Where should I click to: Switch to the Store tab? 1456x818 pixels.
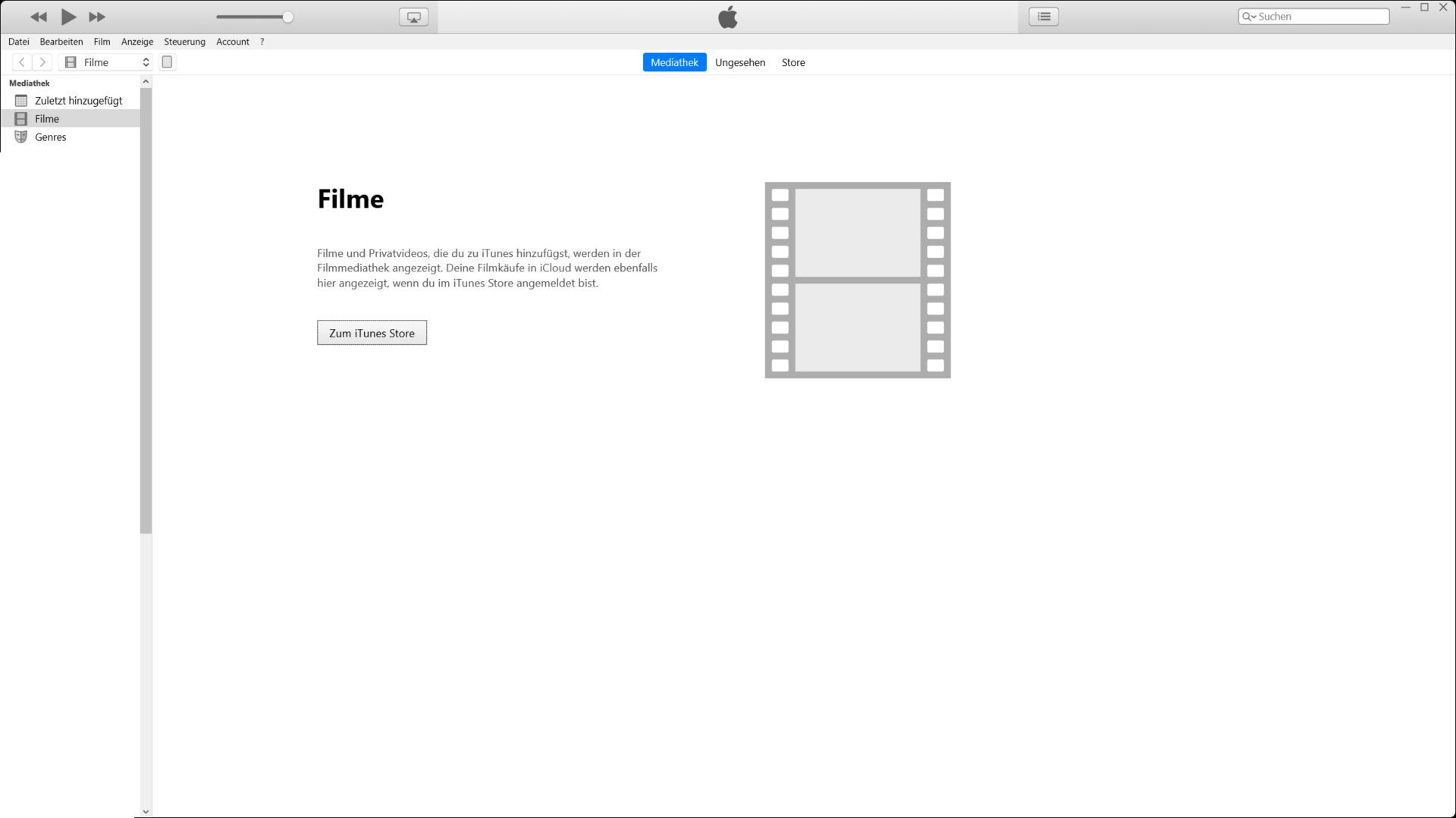793,62
